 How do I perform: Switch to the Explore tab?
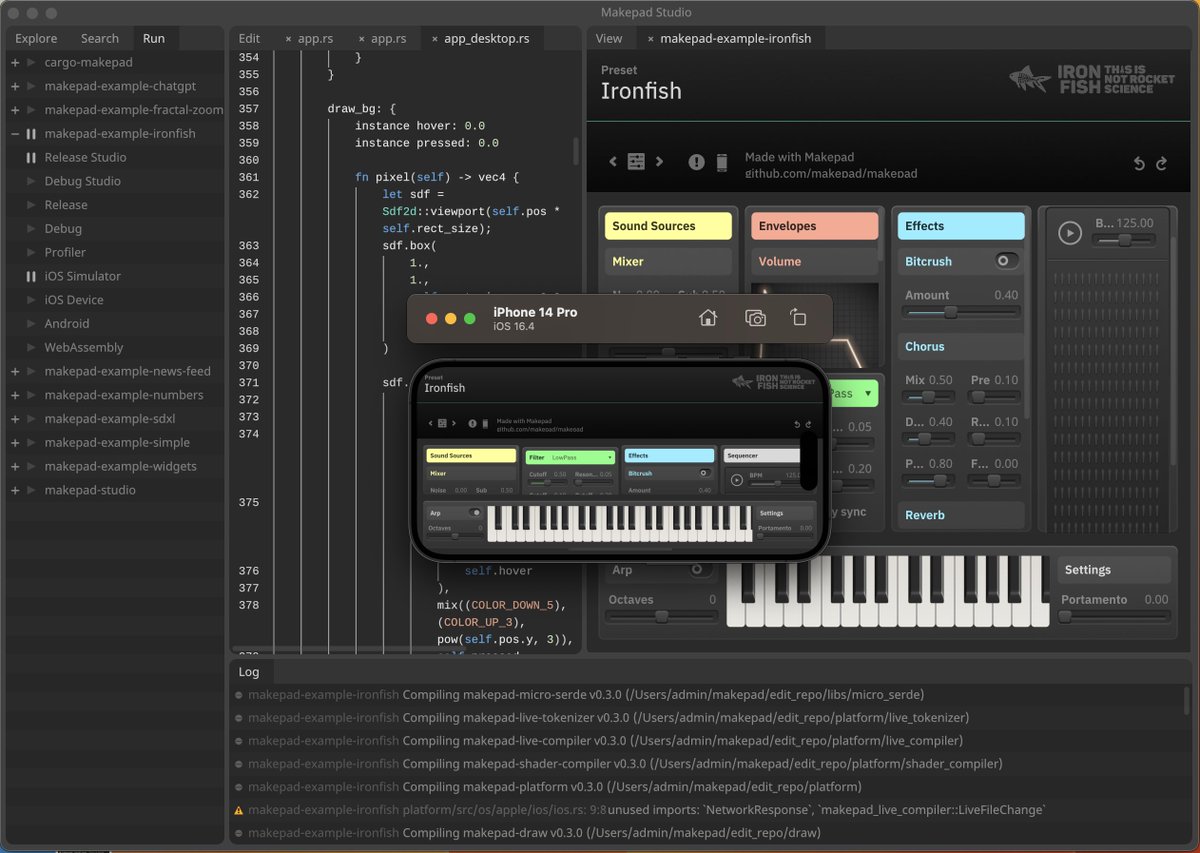coord(36,38)
